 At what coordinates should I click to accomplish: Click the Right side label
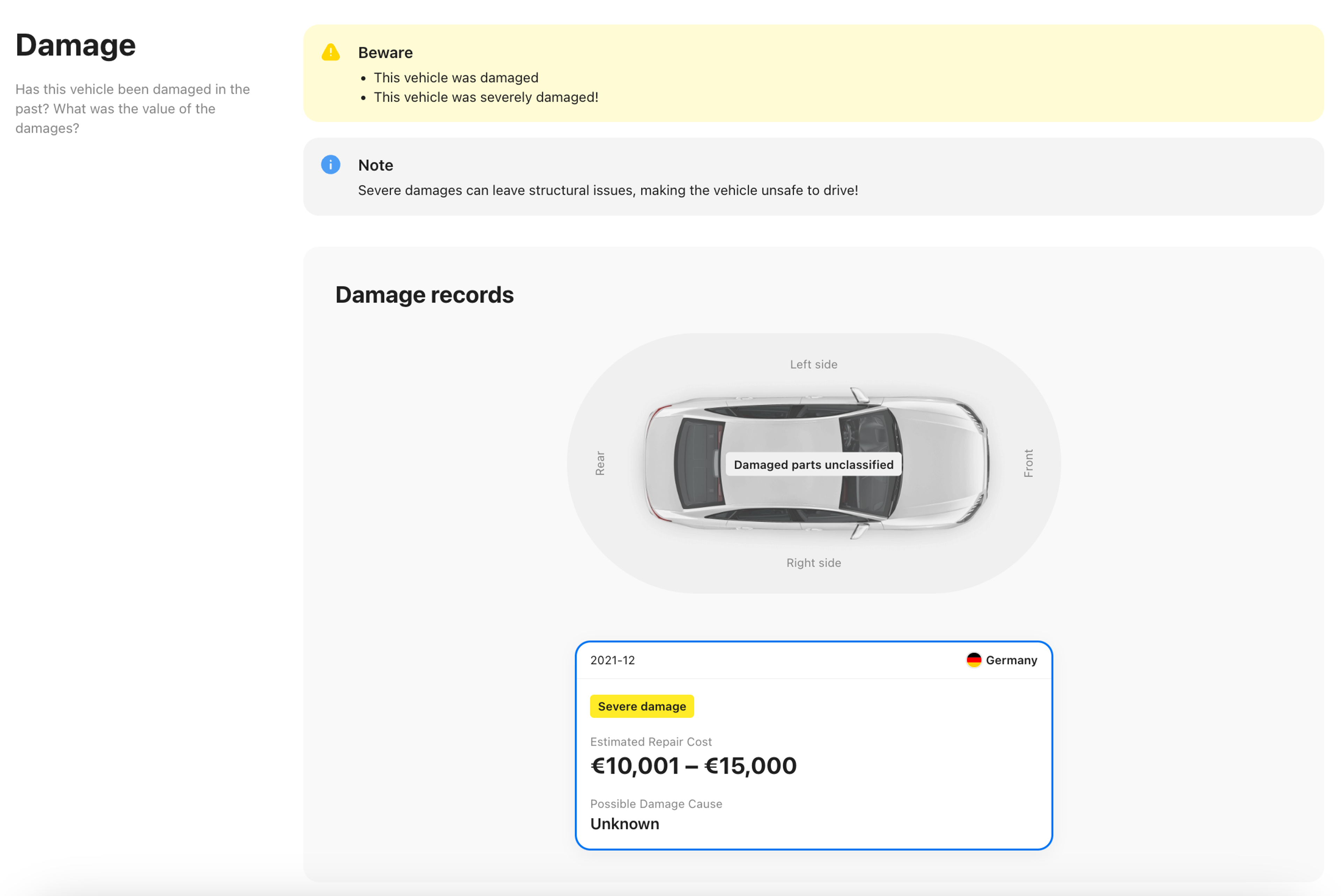(x=813, y=563)
